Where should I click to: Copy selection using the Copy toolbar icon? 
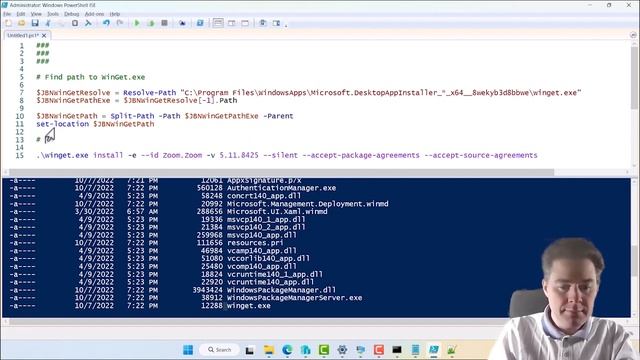coord(62,23)
